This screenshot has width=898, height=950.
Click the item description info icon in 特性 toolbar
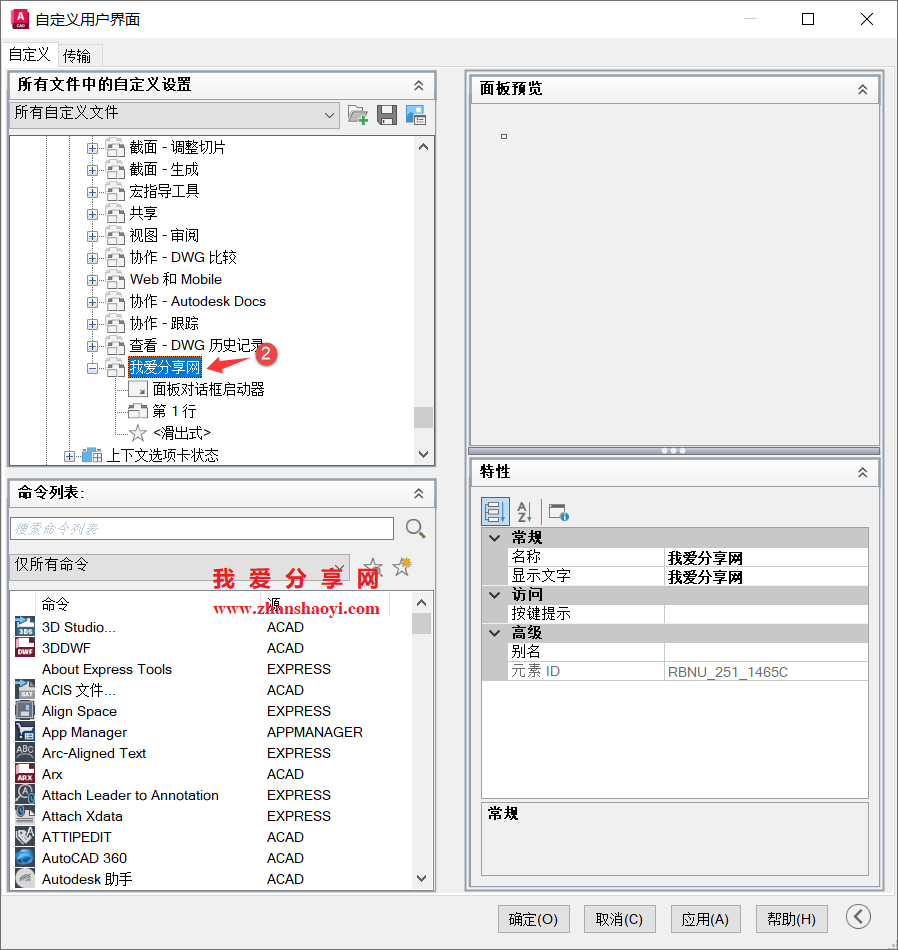(x=558, y=511)
